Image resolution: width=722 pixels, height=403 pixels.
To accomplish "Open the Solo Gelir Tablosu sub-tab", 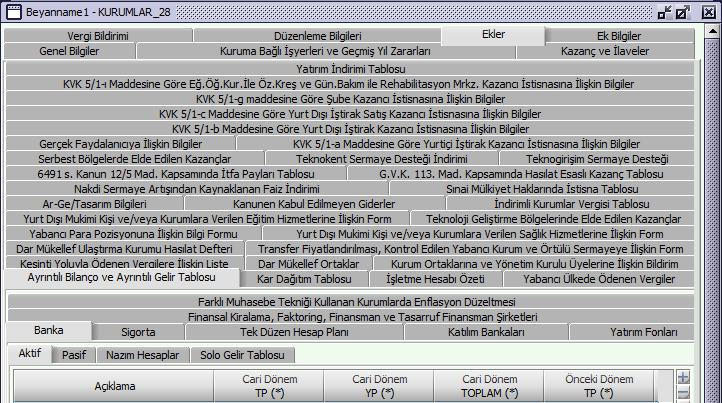I will 242,355.
